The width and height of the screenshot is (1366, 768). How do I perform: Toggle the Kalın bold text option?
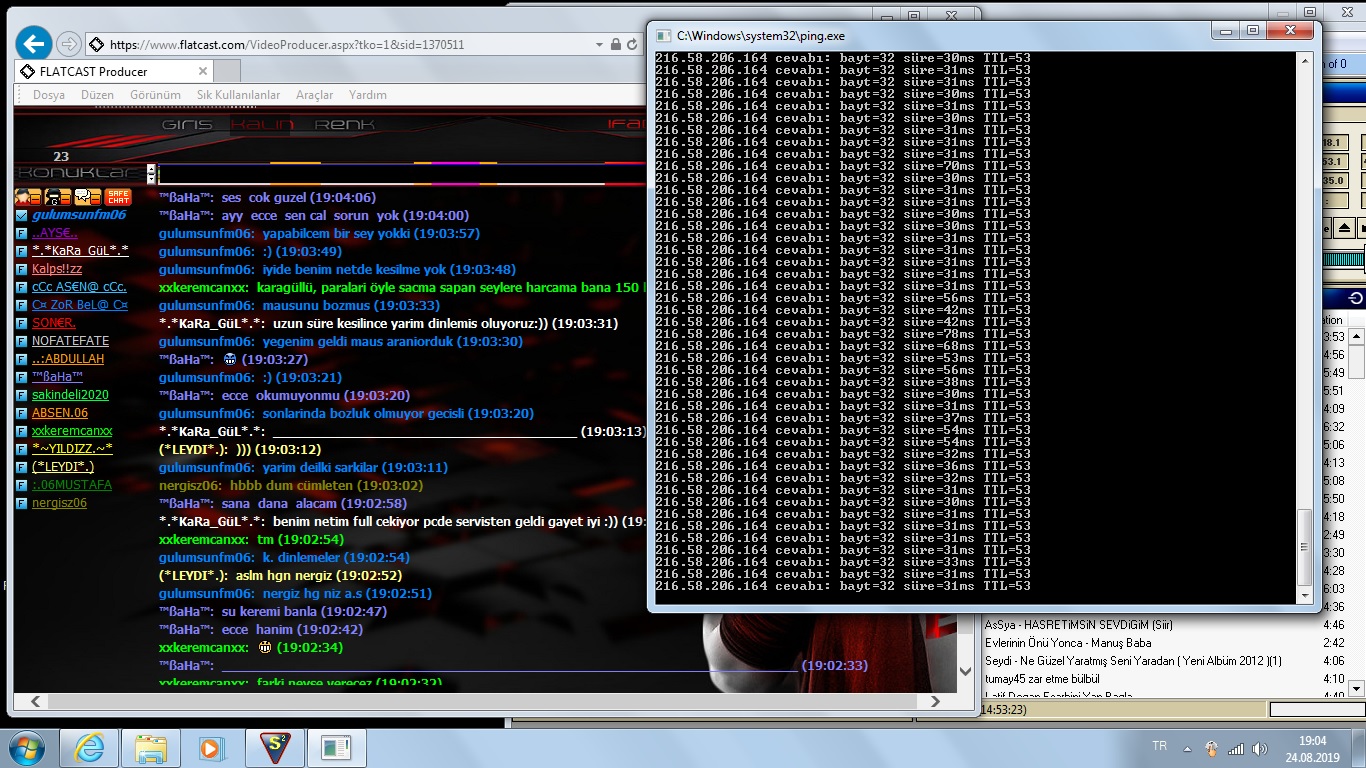(263, 125)
